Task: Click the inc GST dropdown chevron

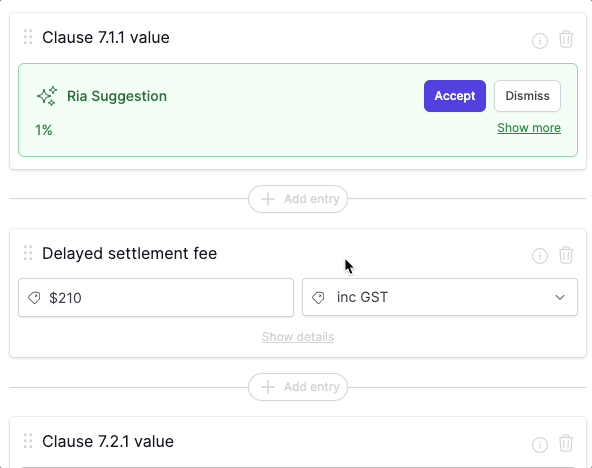Action: point(560,297)
